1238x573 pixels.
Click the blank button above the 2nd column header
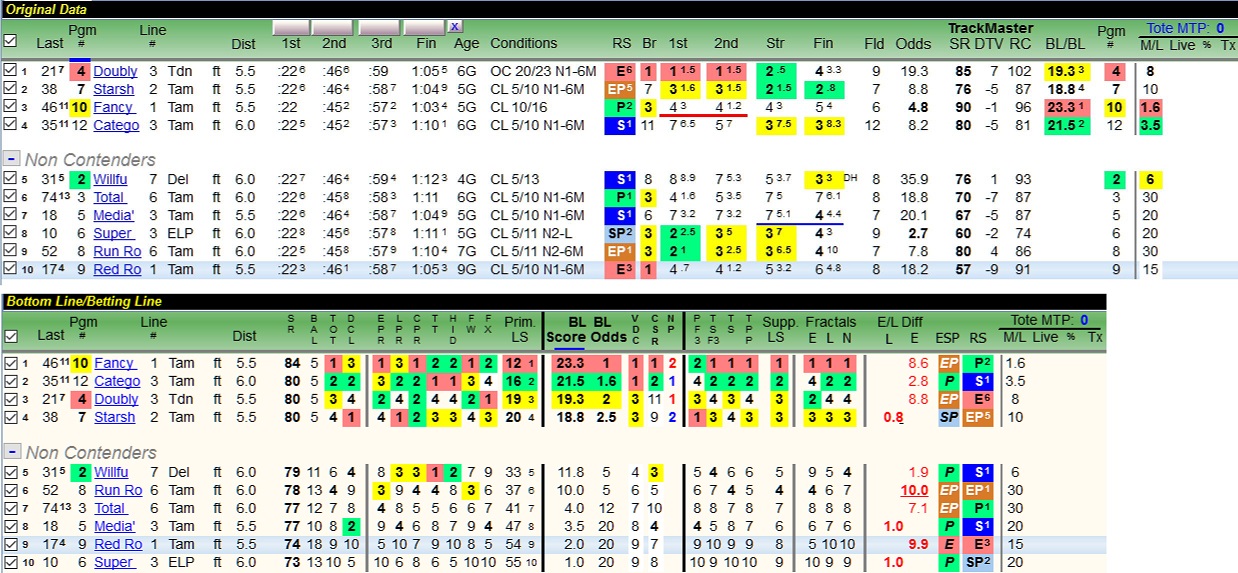pos(332,27)
